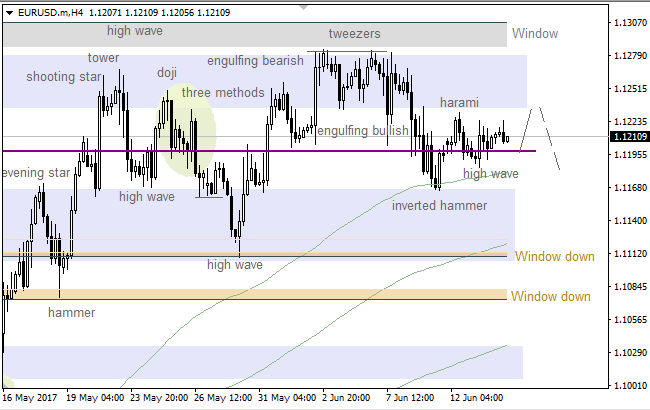Select the 'harami' text label
This screenshot has height=410, width=650.
[x=459, y=102]
